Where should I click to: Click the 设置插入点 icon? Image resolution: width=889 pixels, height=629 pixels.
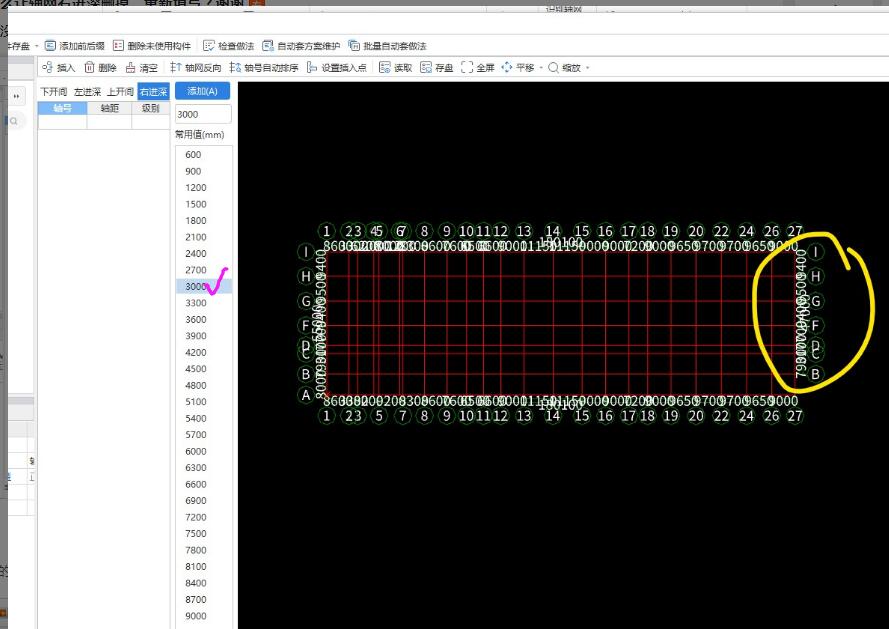[312, 67]
